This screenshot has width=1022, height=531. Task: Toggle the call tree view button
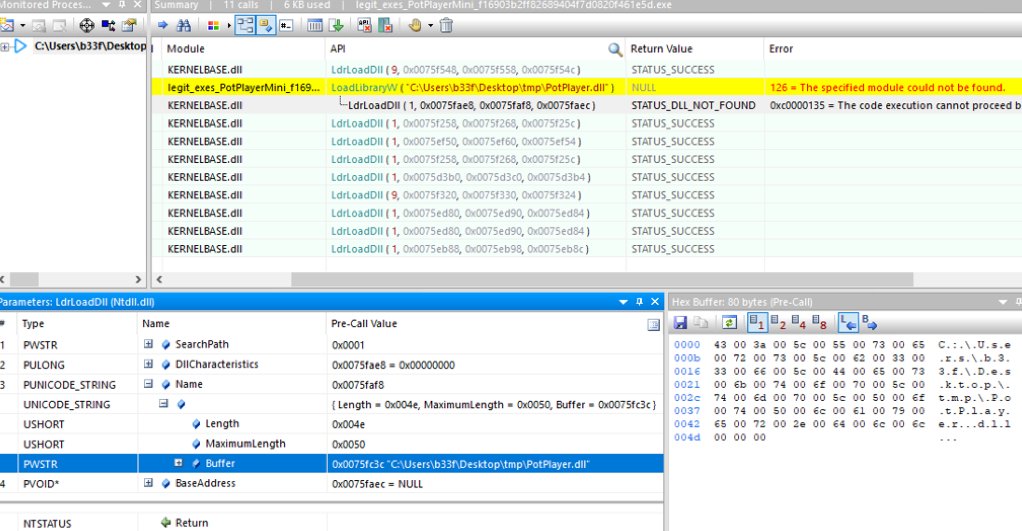[245, 25]
